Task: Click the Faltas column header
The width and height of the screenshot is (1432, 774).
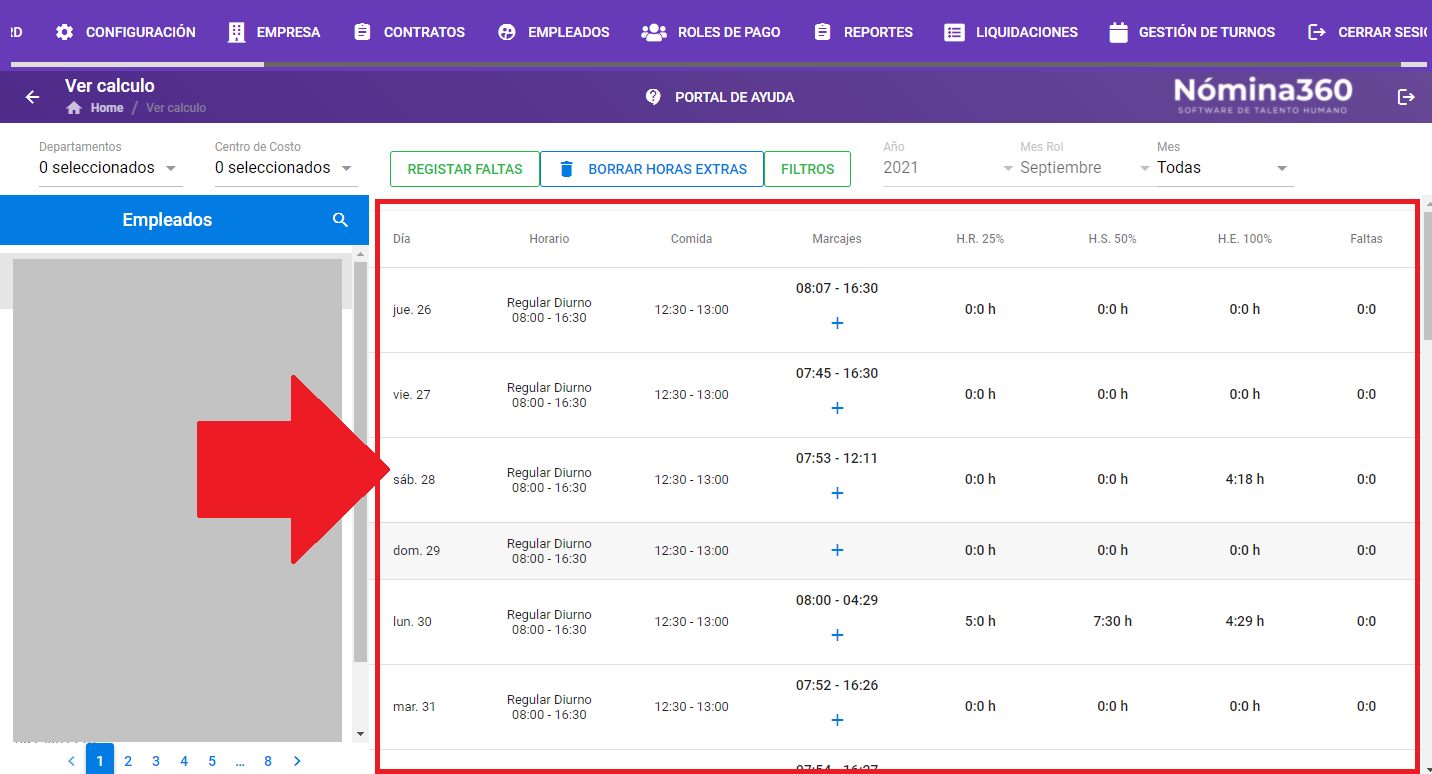Action: [x=1366, y=239]
